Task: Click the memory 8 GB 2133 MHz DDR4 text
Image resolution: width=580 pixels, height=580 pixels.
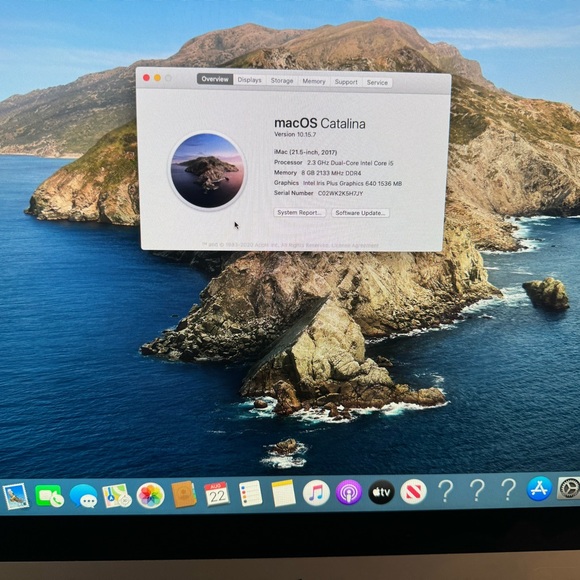Action: click(331, 173)
